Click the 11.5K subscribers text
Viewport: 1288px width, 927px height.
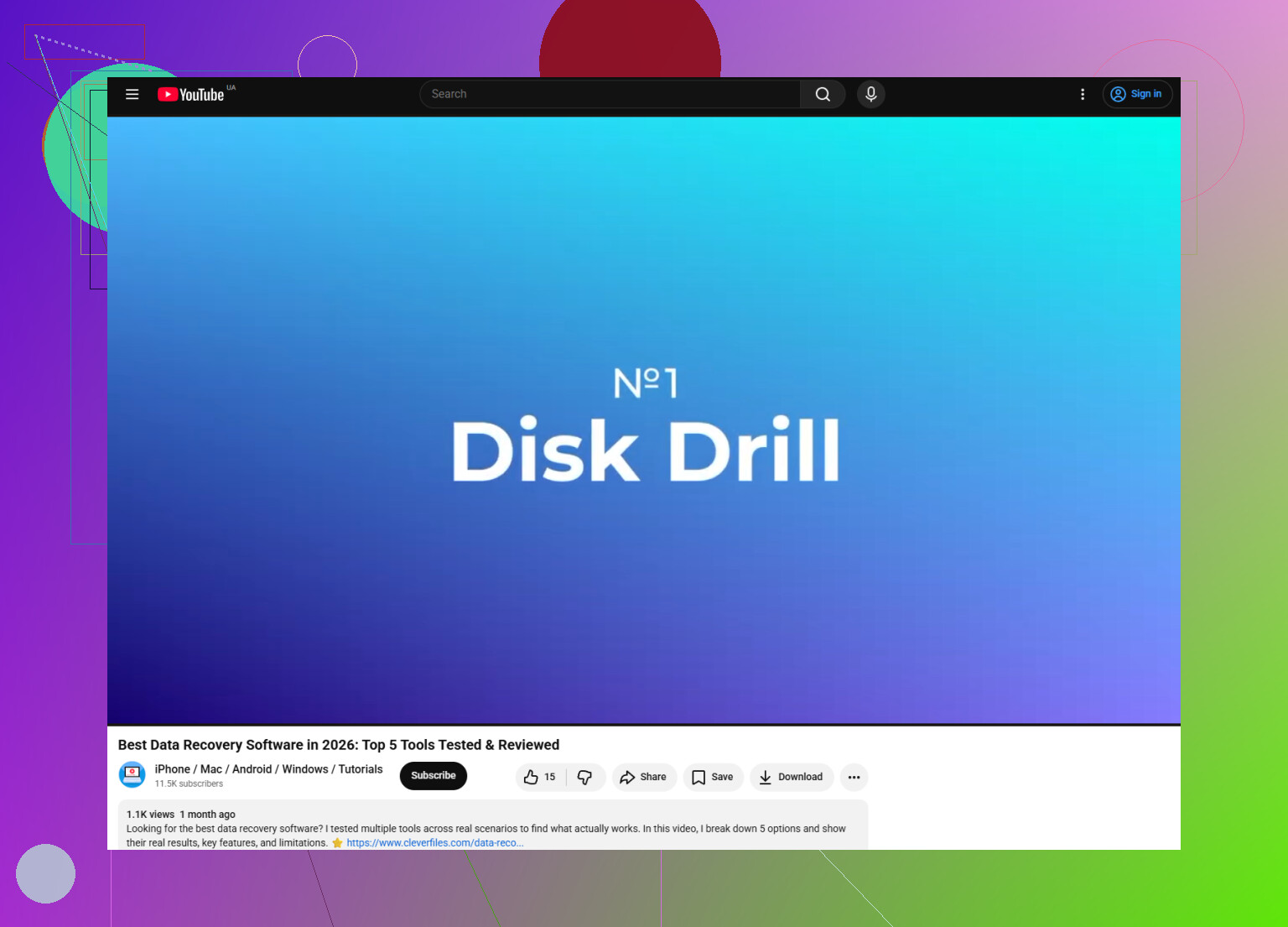189,784
